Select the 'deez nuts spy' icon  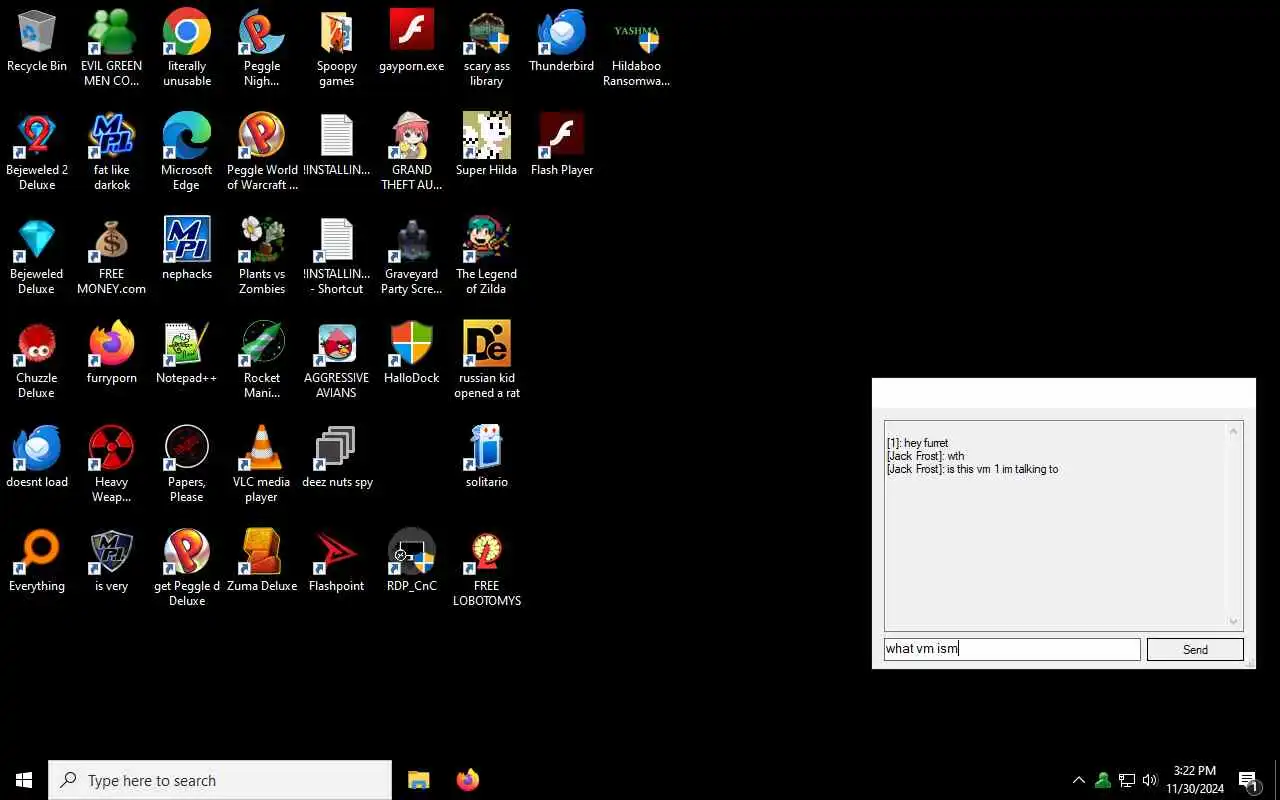(x=337, y=457)
